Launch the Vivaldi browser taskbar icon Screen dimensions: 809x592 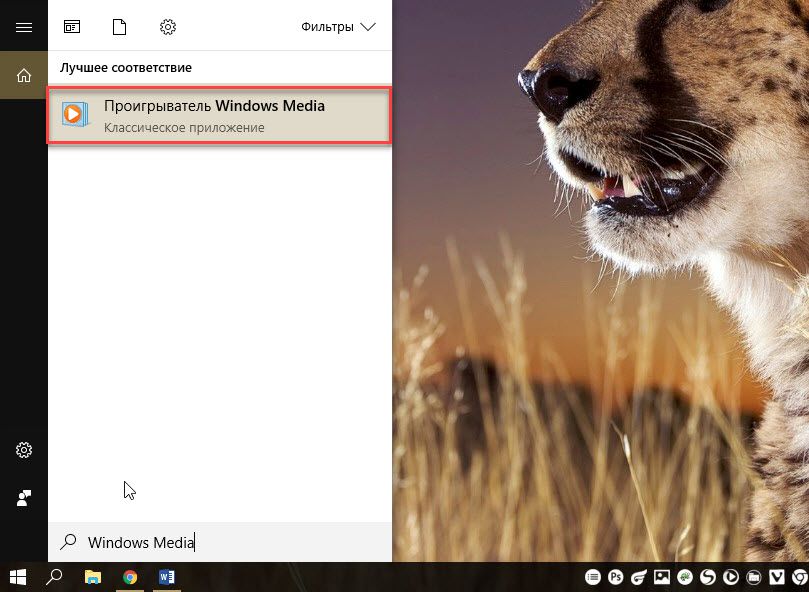(777, 577)
